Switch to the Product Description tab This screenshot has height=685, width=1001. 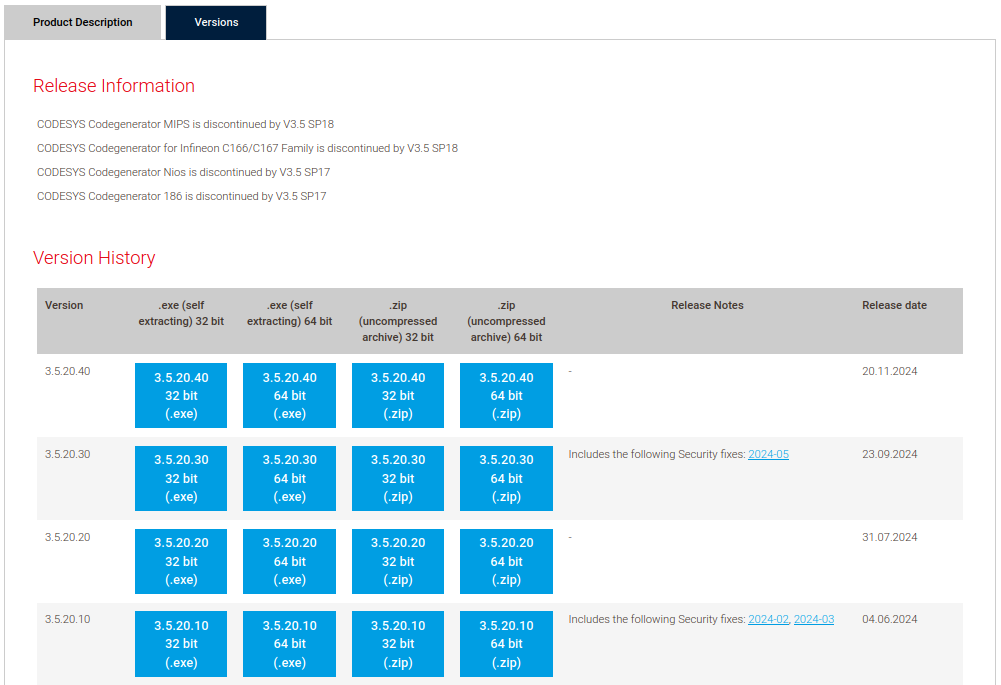pos(82,22)
